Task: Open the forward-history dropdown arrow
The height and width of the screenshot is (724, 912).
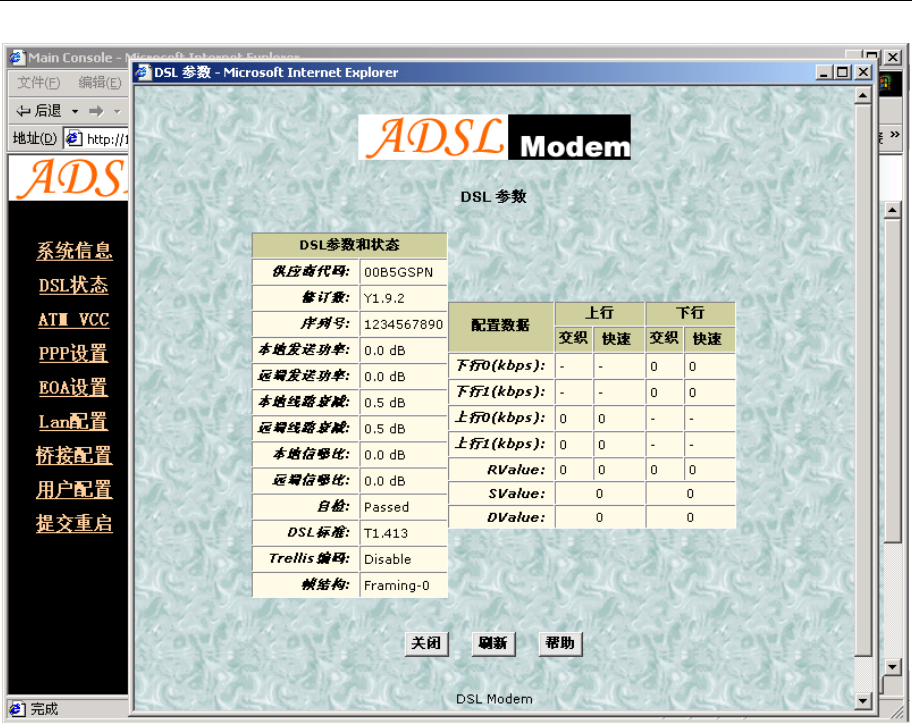Action: 117,111
